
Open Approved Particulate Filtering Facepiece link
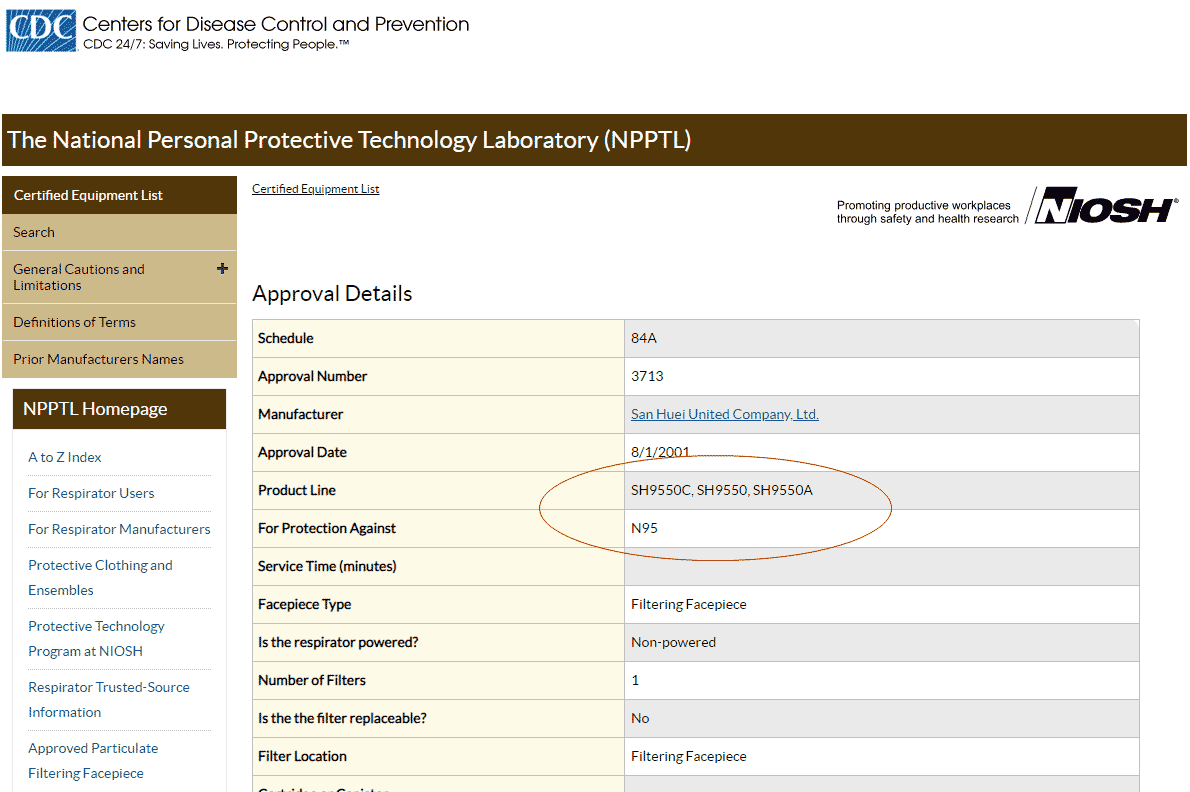[x=93, y=760]
